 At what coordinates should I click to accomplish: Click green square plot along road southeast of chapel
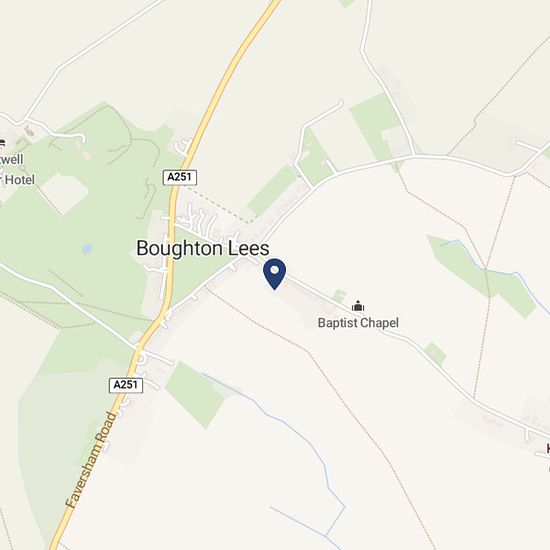tap(435, 354)
